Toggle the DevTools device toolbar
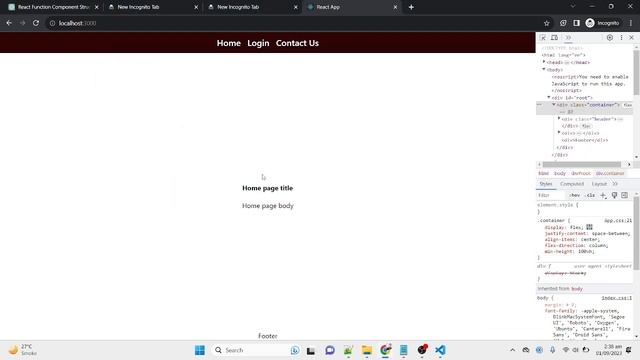This screenshot has height=360, width=640. pyautogui.click(x=554, y=38)
